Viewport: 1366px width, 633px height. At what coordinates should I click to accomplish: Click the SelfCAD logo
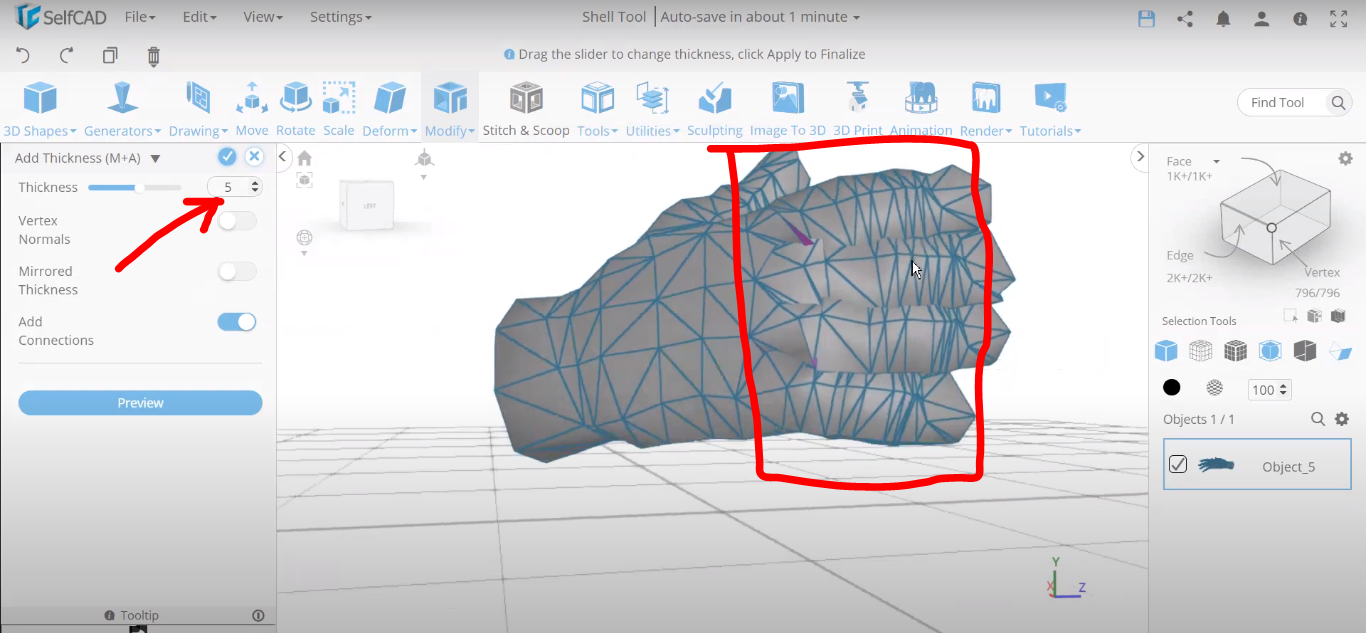(60, 17)
